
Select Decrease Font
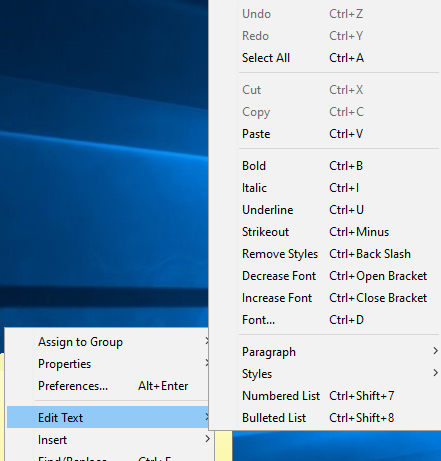click(324, 276)
